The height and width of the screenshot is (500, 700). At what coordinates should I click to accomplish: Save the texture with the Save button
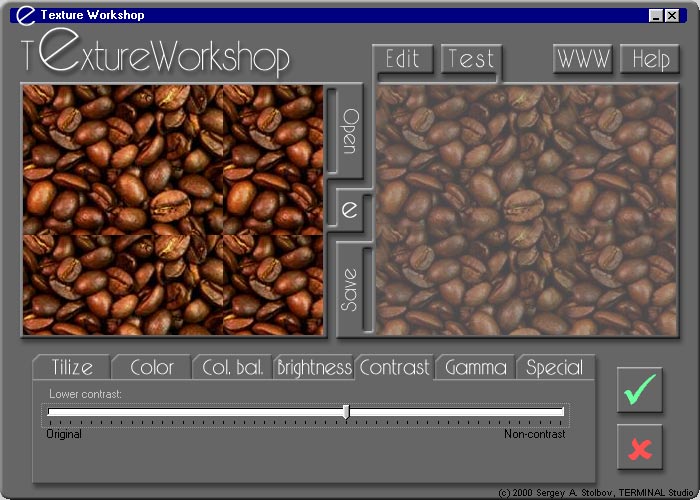[349, 289]
